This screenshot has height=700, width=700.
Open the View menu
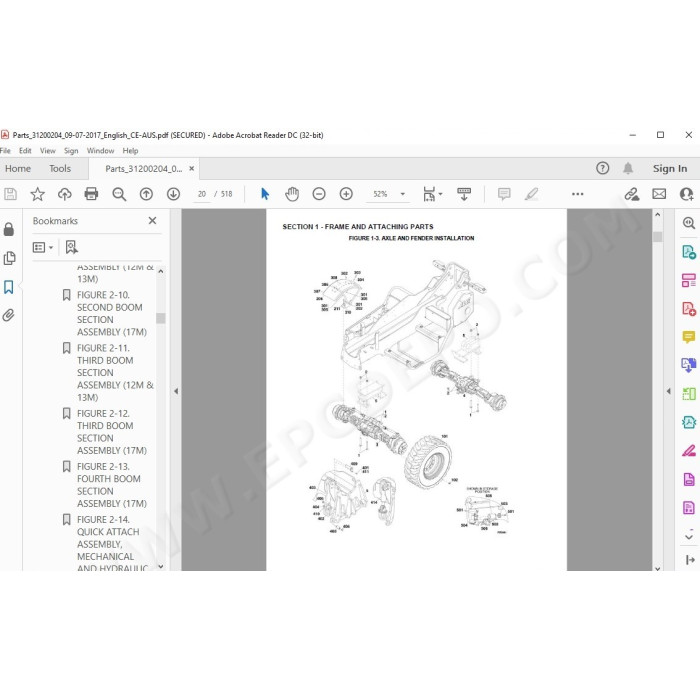47,151
